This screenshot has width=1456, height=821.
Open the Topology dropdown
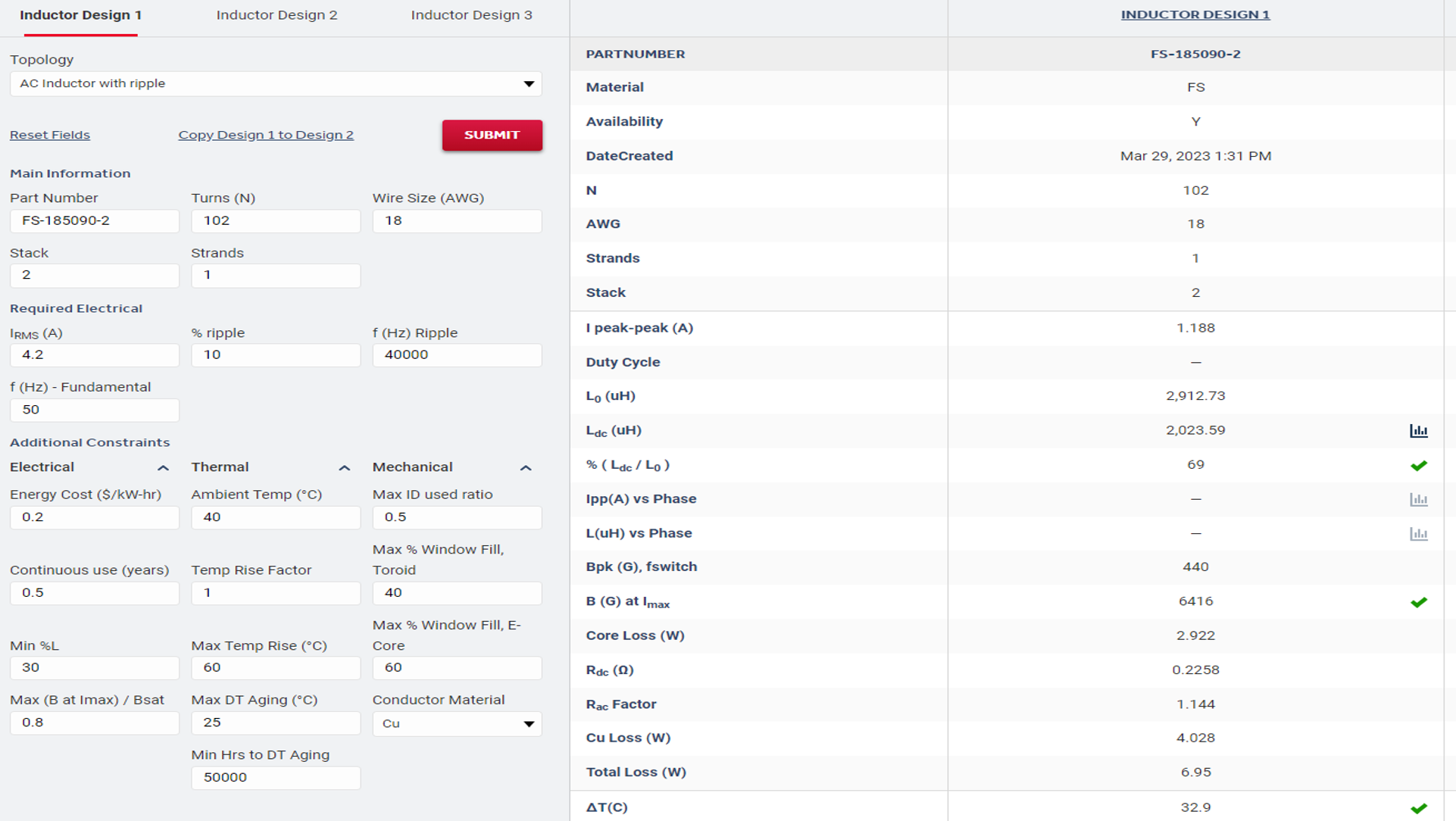pos(276,83)
